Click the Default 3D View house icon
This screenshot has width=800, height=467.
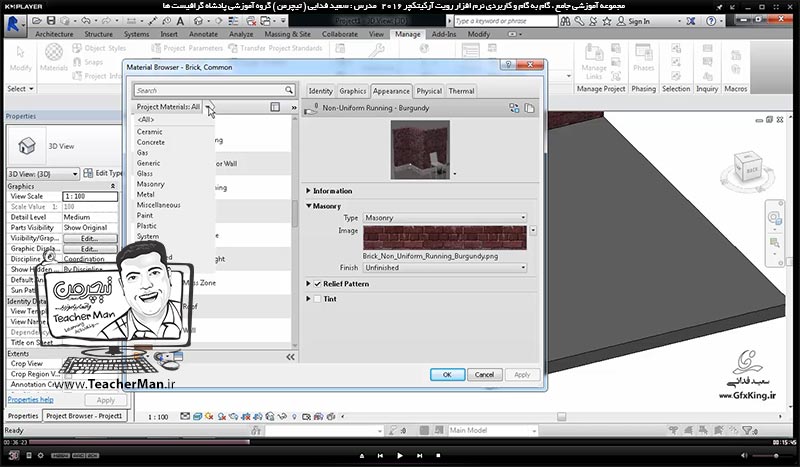point(198,21)
